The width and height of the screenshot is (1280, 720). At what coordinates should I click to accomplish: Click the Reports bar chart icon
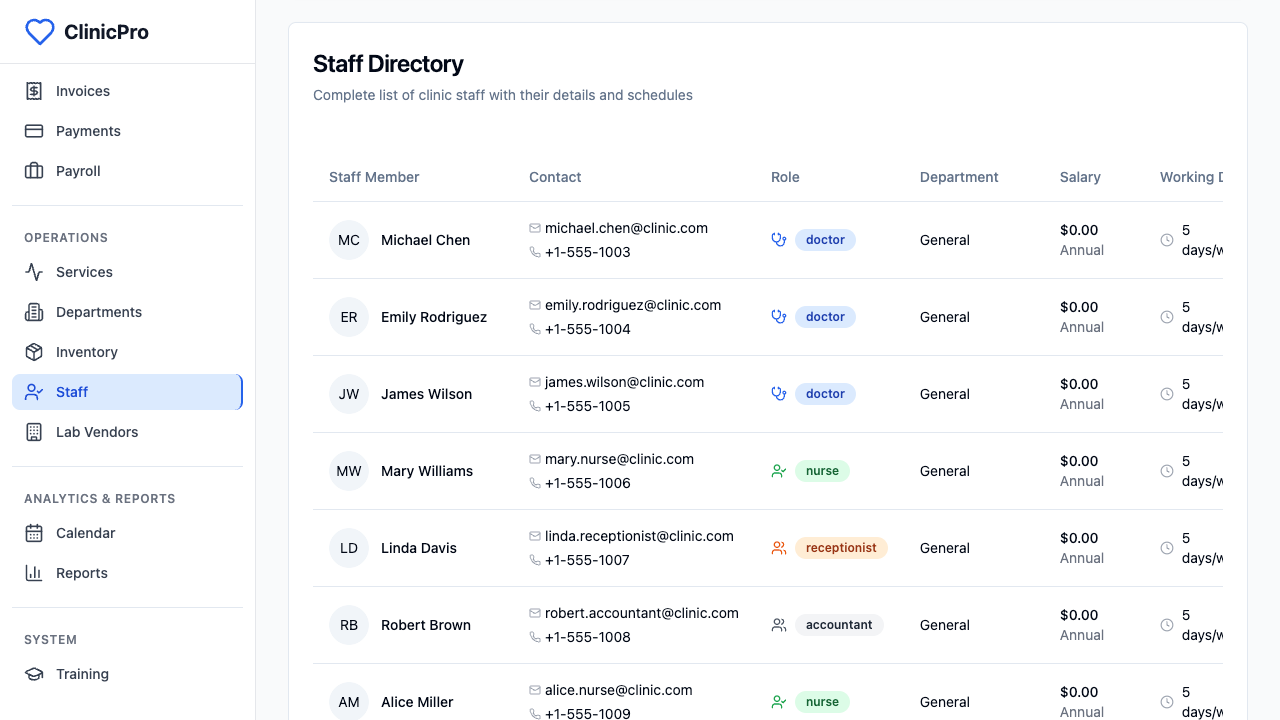tap(34, 573)
